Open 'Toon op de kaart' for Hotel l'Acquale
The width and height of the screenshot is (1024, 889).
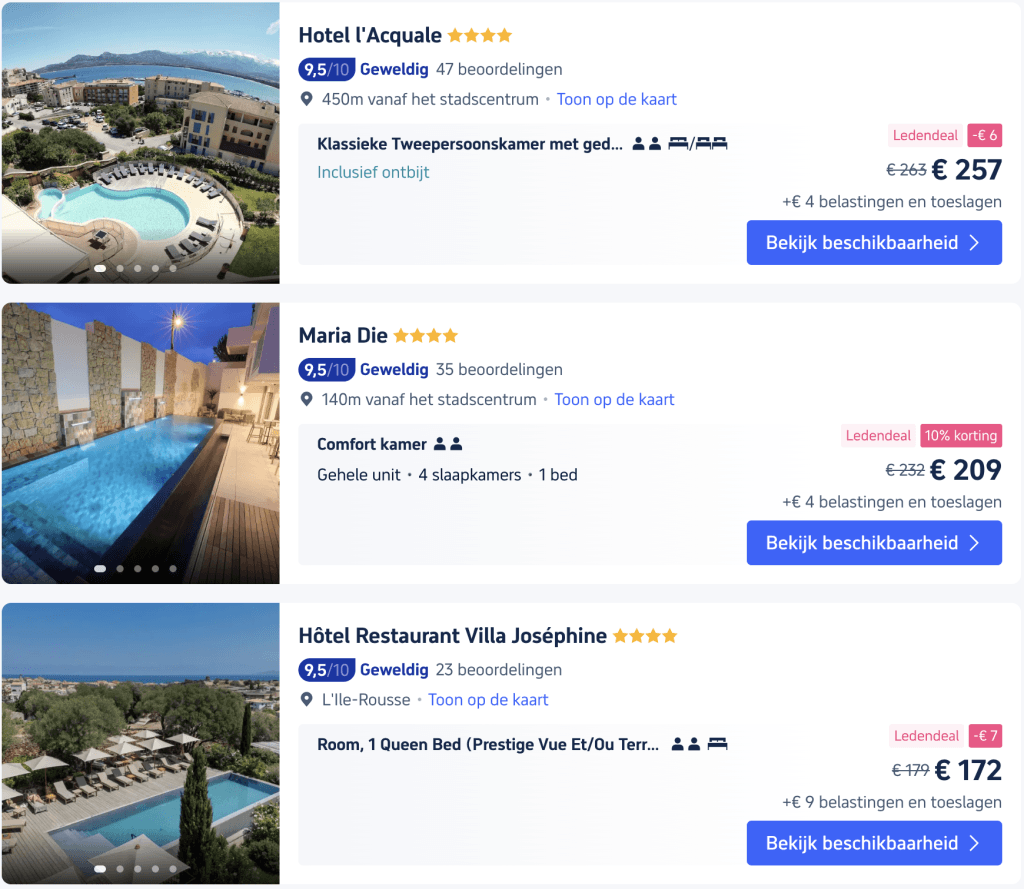(616, 99)
